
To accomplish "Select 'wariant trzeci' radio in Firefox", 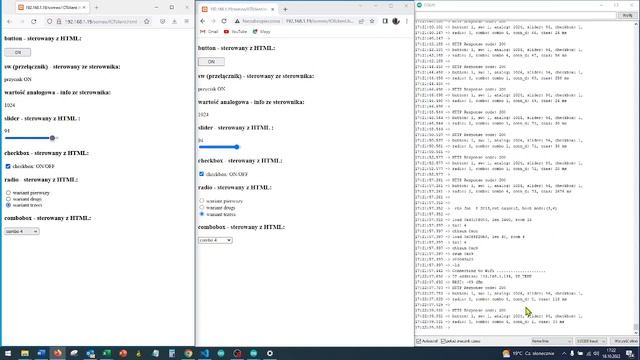I will pyautogui.click(x=8, y=205).
